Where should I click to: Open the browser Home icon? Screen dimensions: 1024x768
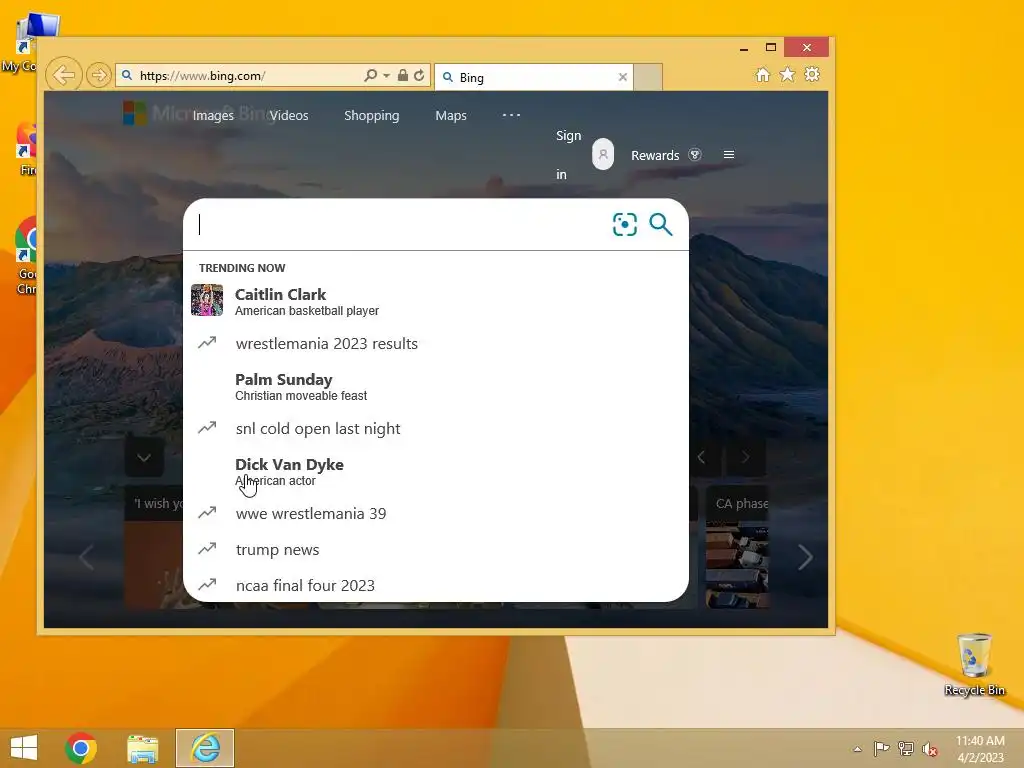(763, 74)
